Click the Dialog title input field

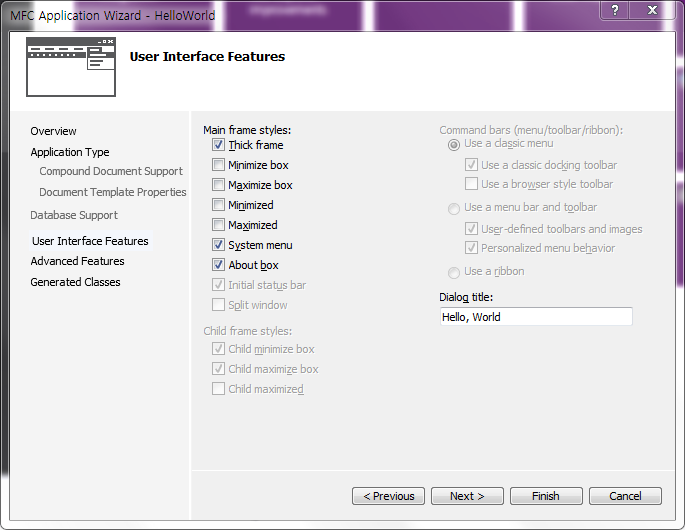coord(536,317)
